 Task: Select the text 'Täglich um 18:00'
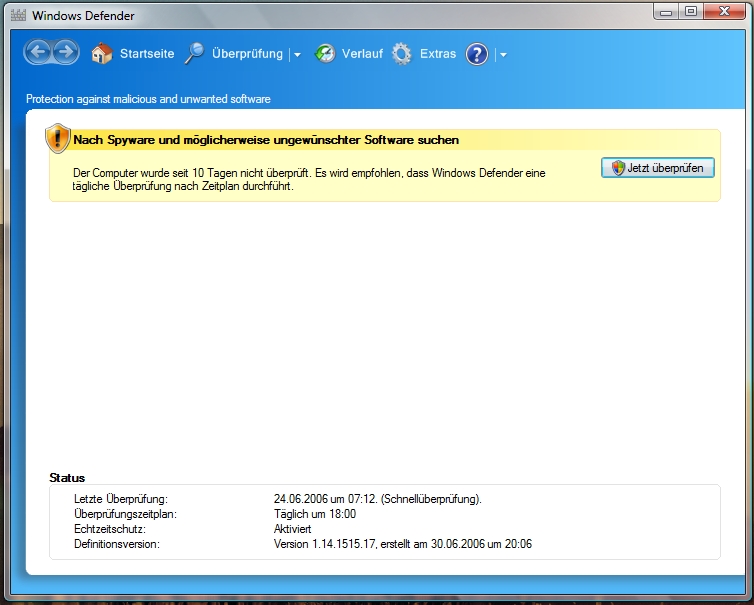pos(315,514)
